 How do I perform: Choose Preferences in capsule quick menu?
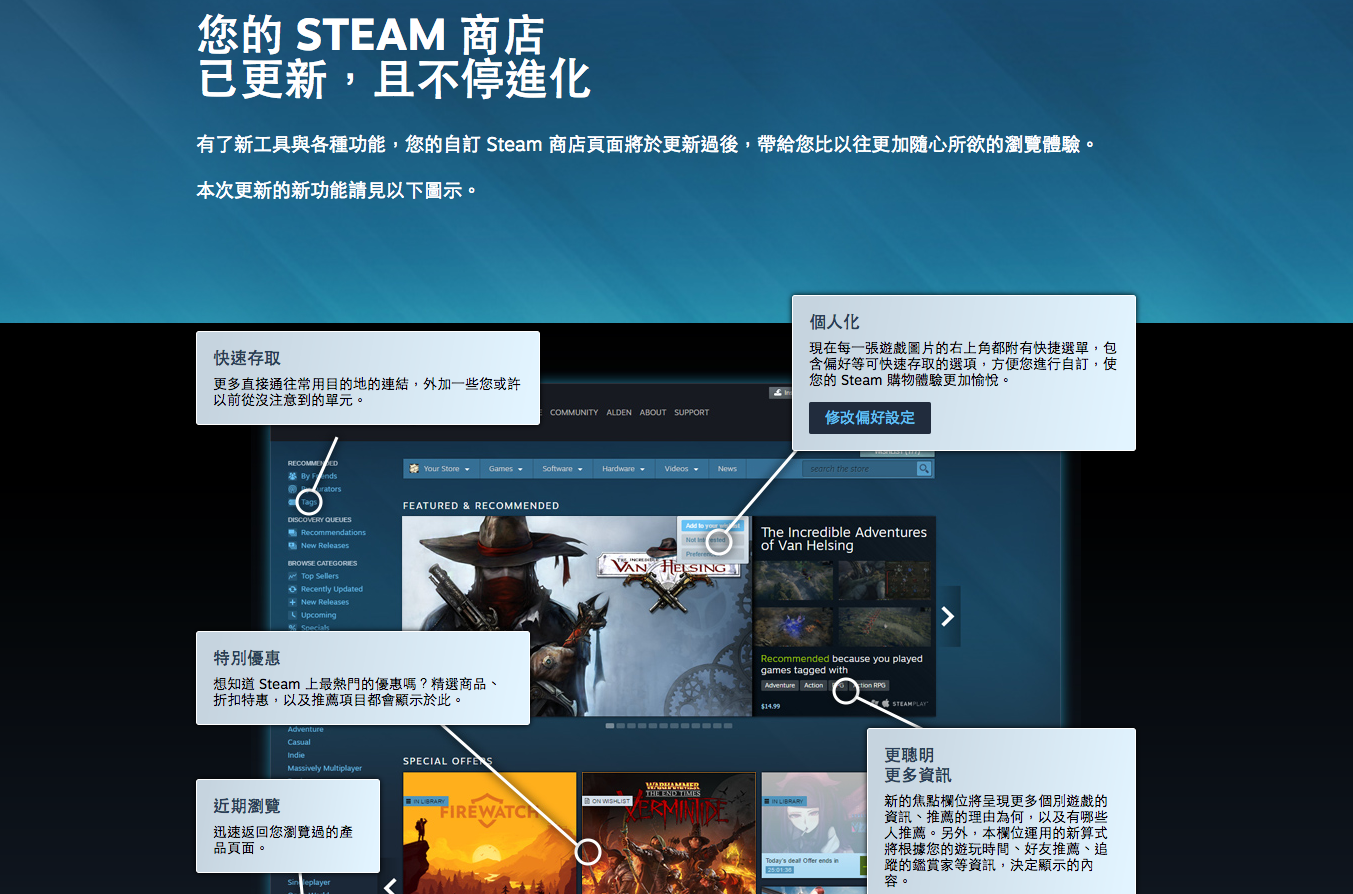point(713,553)
